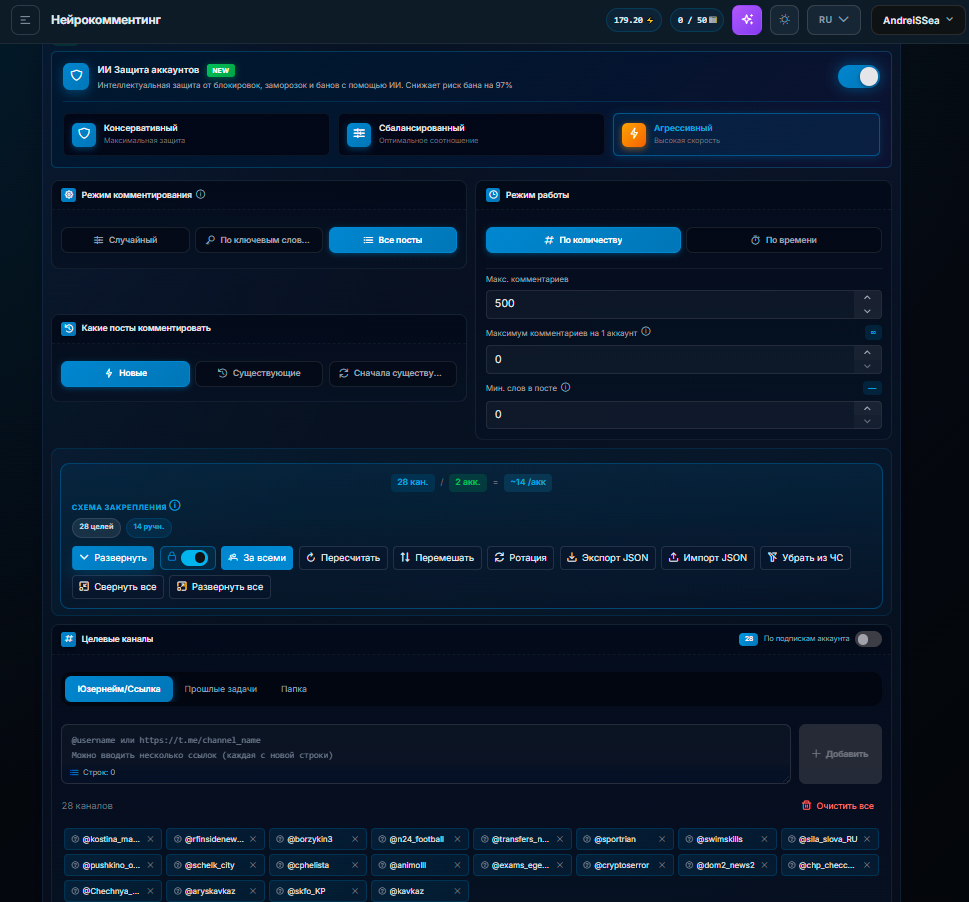Image resolution: width=969 pixels, height=902 pixels.
Task: Click the Импорт JSON button
Action: [708, 558]
